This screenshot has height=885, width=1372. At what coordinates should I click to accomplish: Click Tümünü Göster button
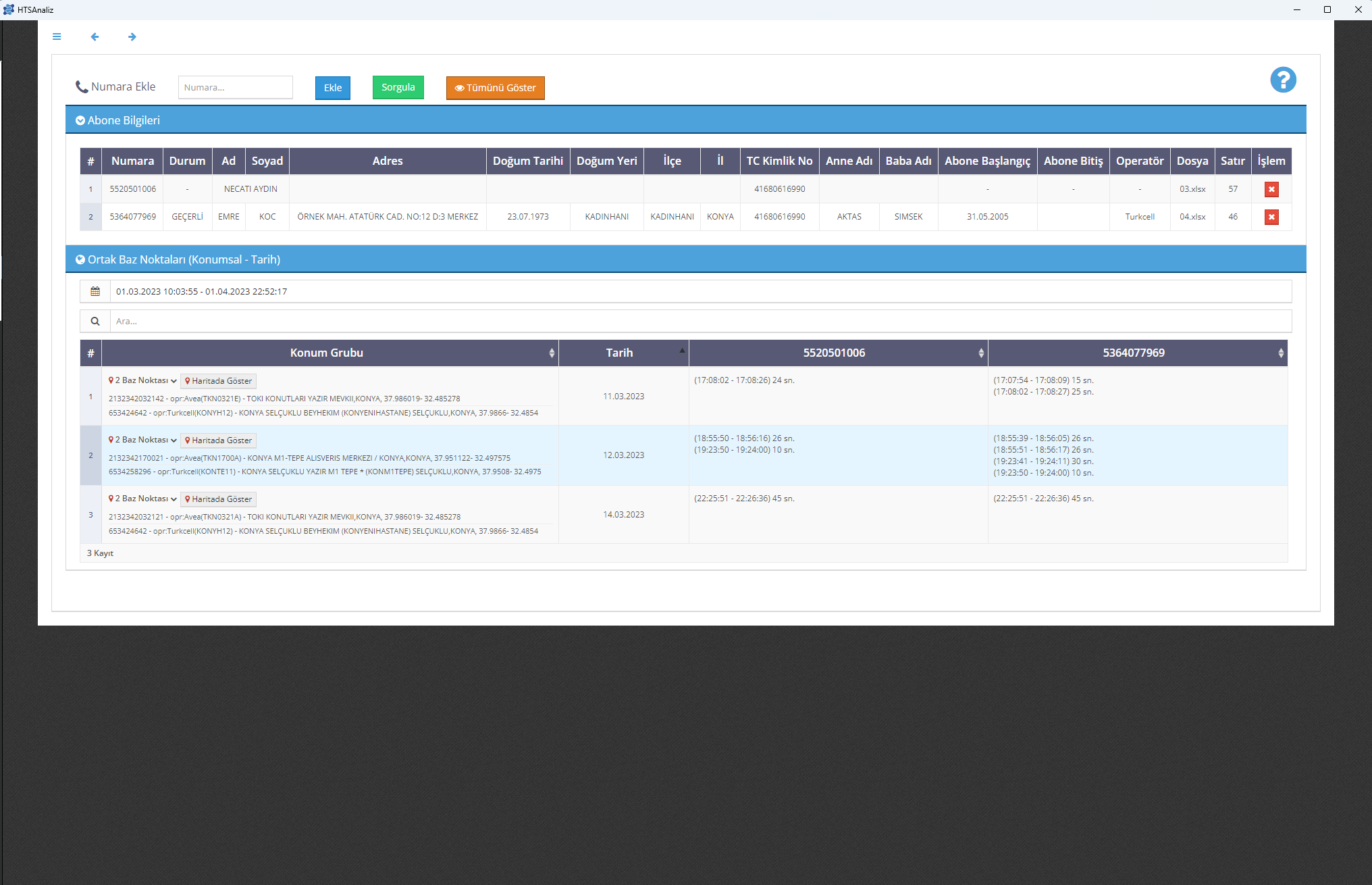pos(495,88)
